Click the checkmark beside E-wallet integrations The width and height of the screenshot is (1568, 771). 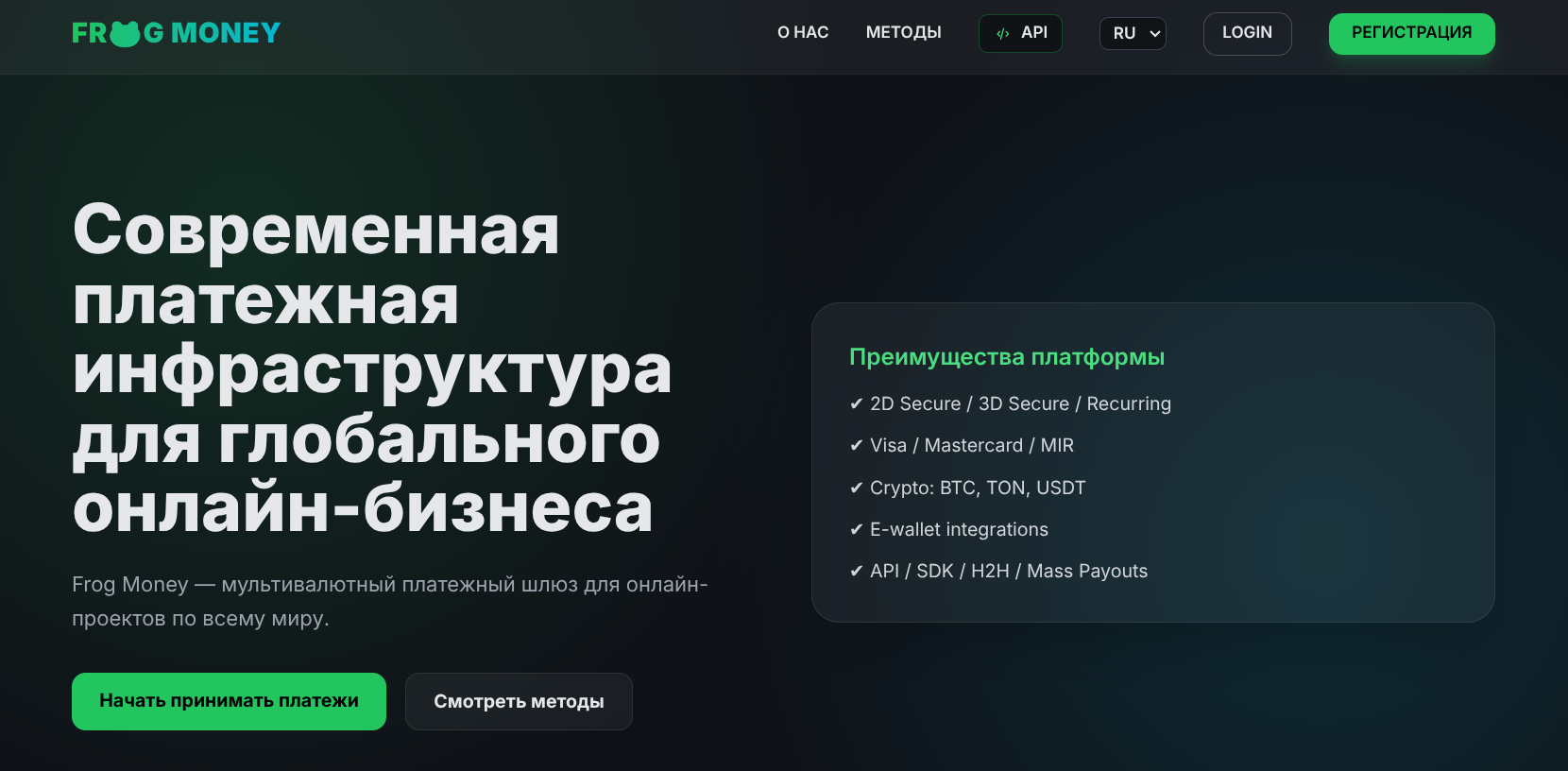coord(856,530)
